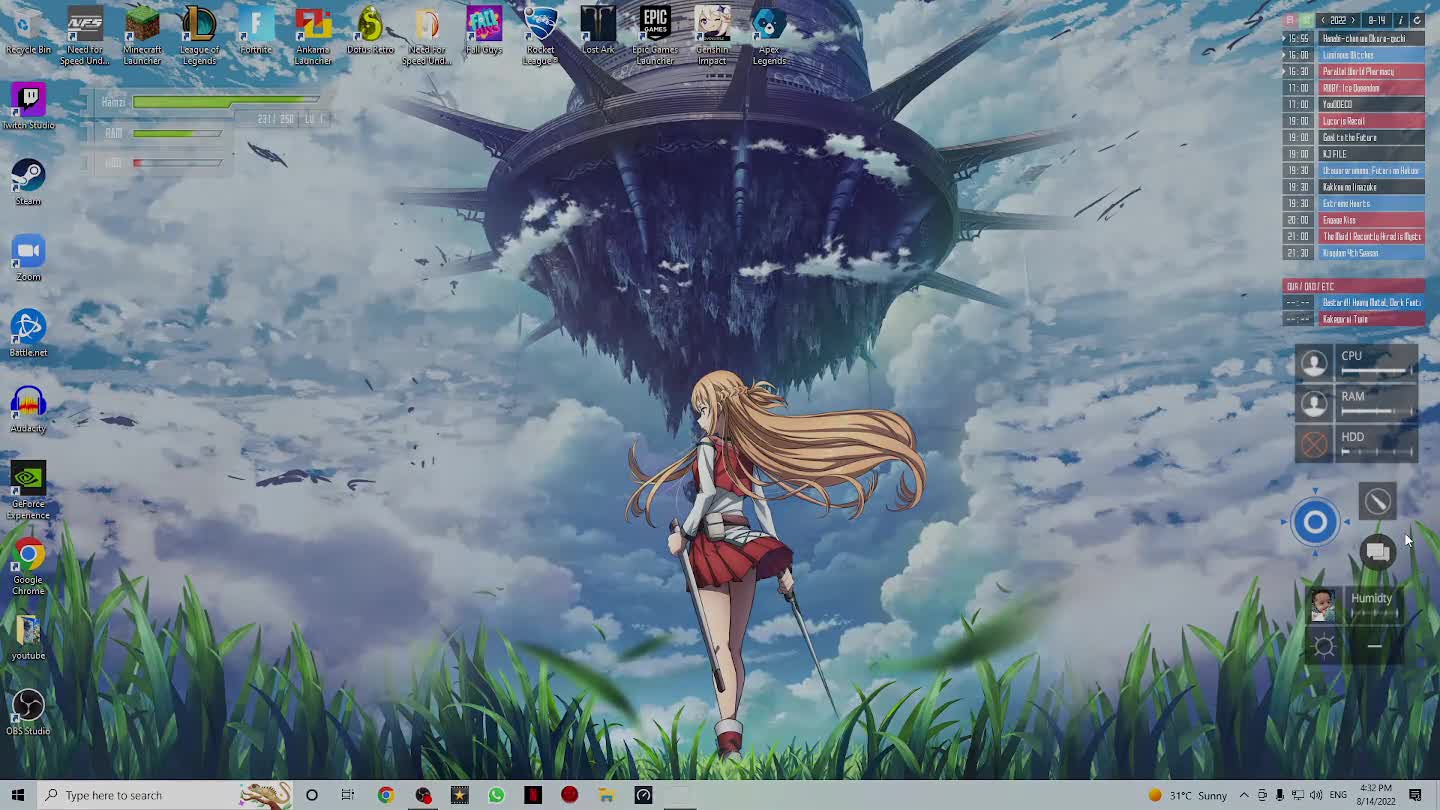Launch the Genshin Impact shortcut
This screenshot has height=810, width=1440.
(x=712, y=36)
